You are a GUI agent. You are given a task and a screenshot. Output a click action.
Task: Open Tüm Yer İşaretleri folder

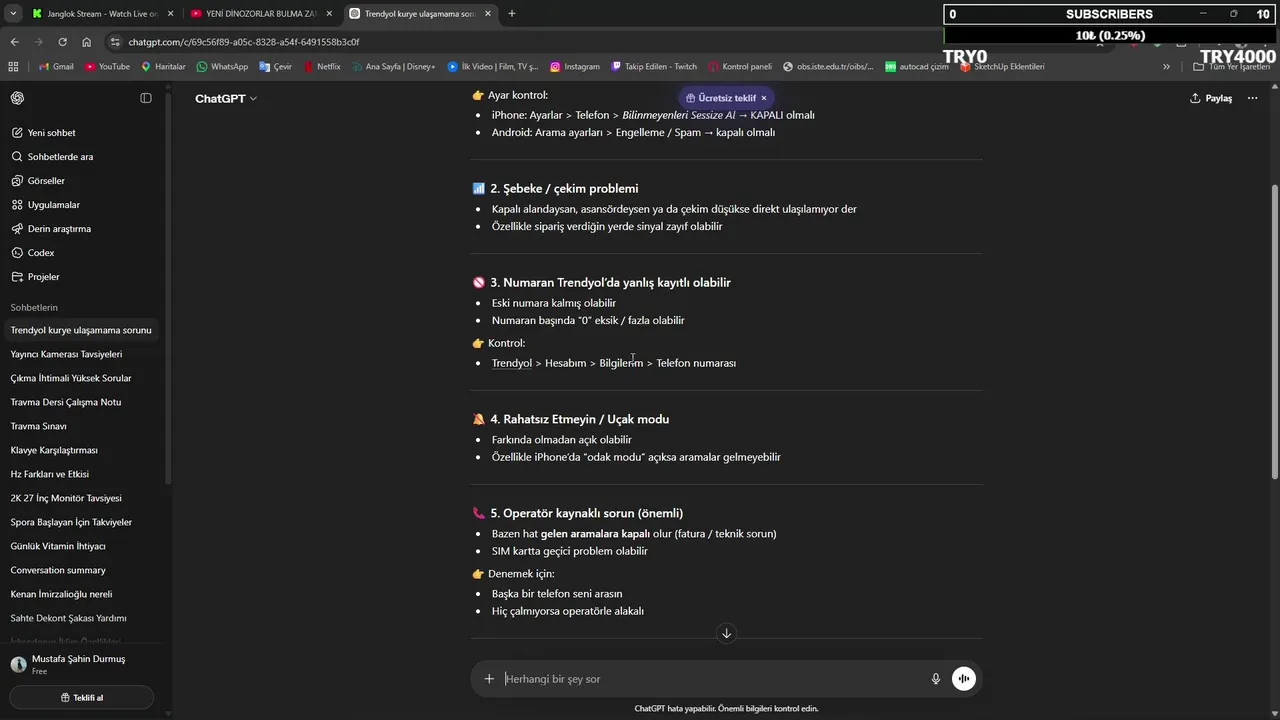(x=1231, y=67)
